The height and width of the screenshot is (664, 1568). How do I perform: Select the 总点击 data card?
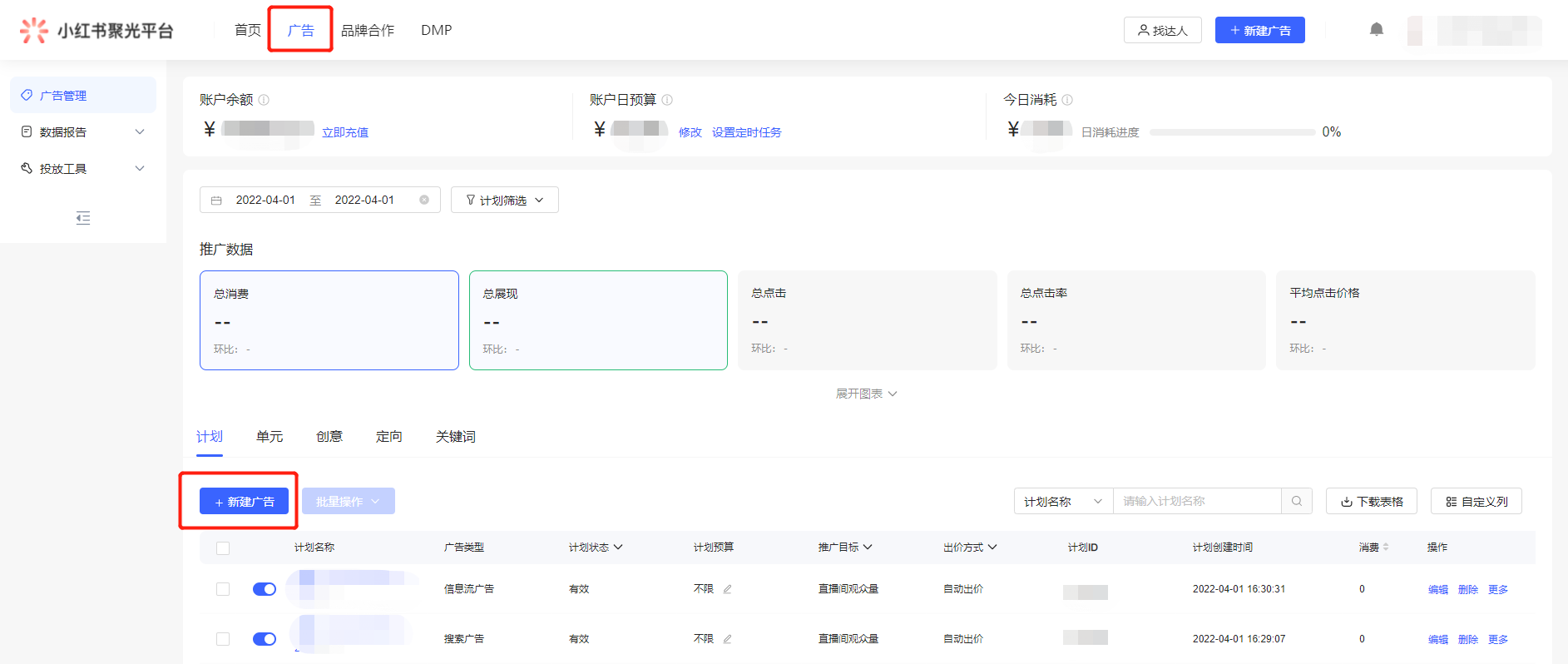tap(868, 320)
